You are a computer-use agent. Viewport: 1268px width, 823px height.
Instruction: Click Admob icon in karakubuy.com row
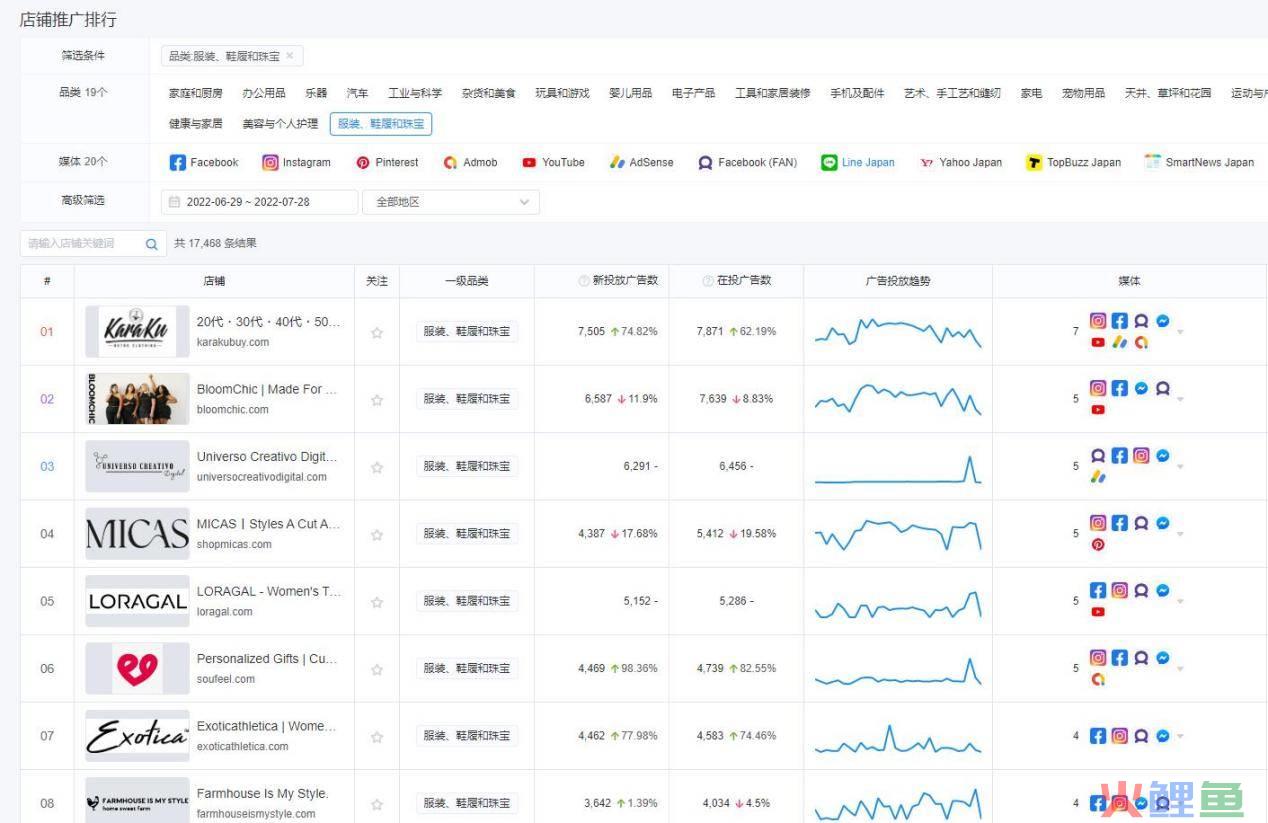point(1141,342)
